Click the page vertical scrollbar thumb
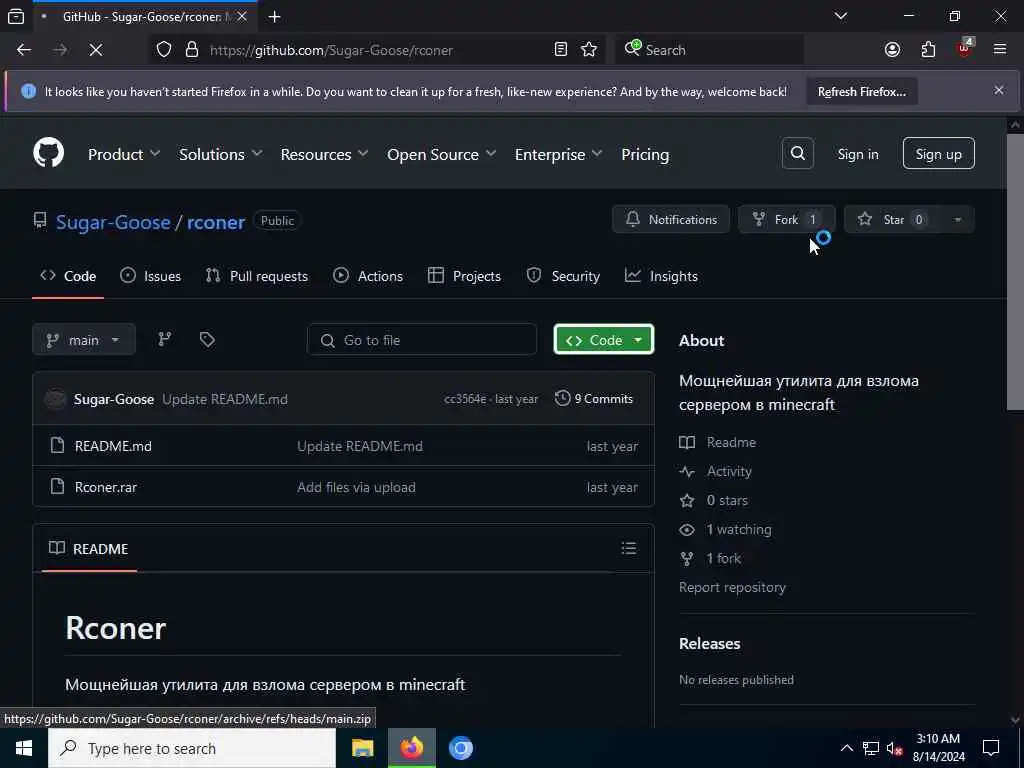This screenshot has height=768, width=1024. pyautogui.click(x=1015, y=272)
